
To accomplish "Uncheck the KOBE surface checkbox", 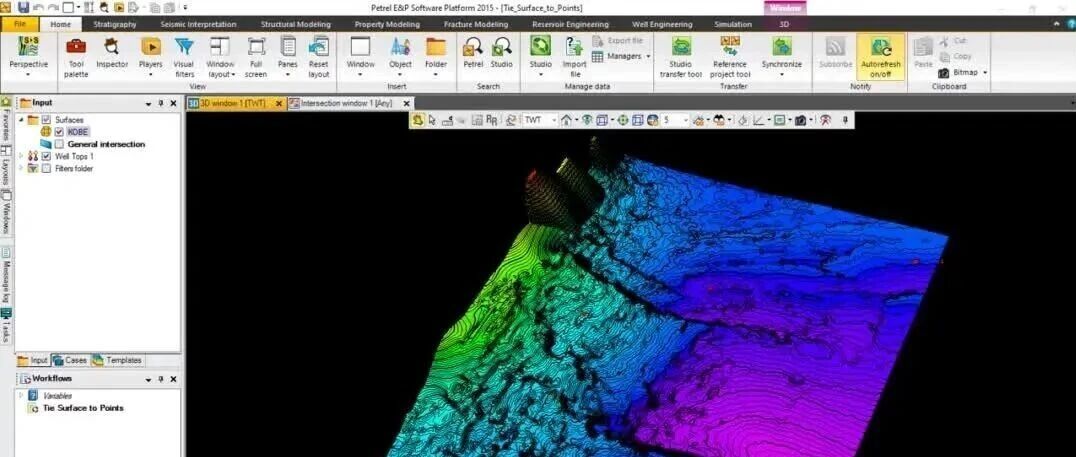I will pyautogui.click(x=59, y=132).
